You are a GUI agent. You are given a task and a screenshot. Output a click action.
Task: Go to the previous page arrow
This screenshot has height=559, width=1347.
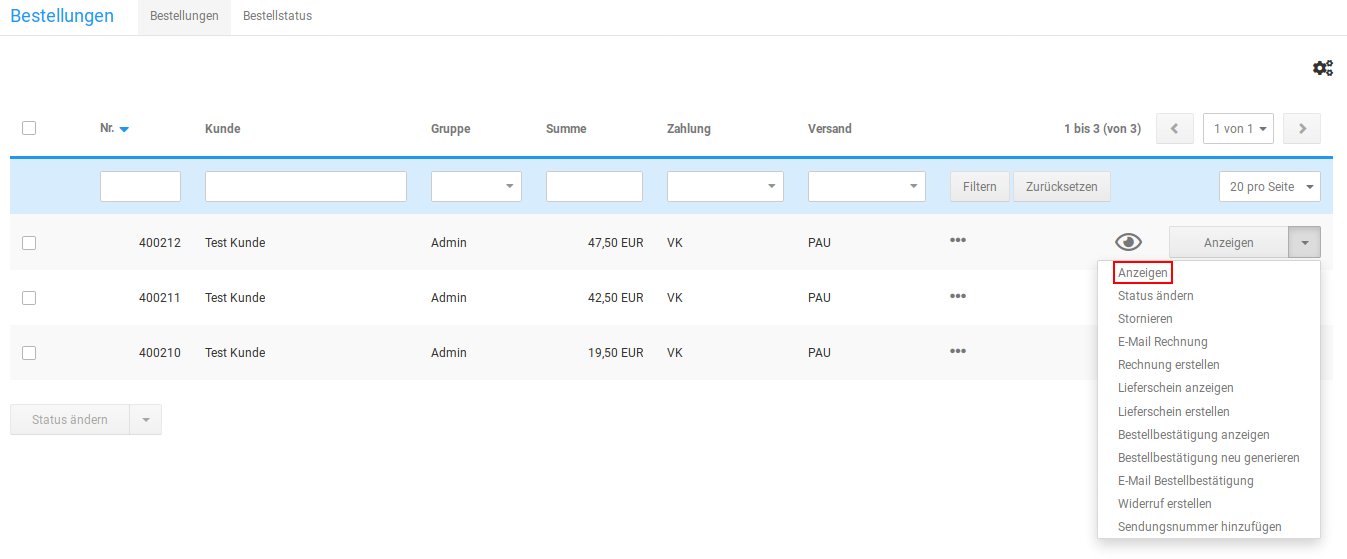point(1174,129)
